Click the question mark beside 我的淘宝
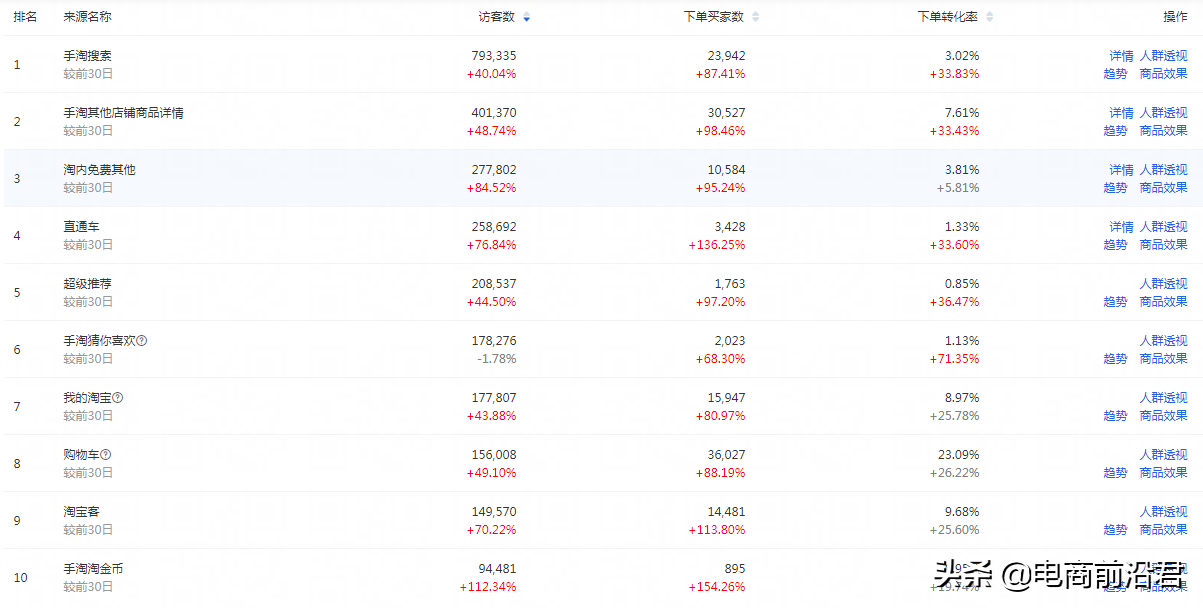The image size is (1203, 608). (x=118, y=398)
